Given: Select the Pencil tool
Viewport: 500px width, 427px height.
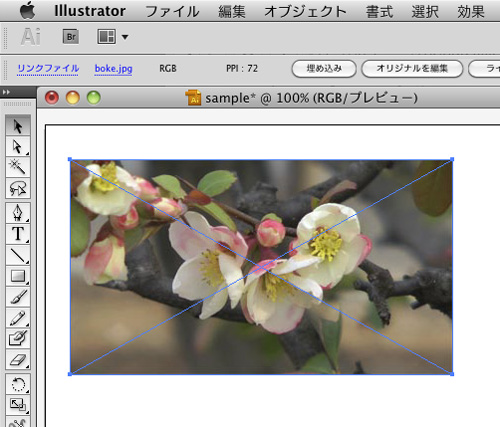Looking at the screenshot, I should 18,318.
